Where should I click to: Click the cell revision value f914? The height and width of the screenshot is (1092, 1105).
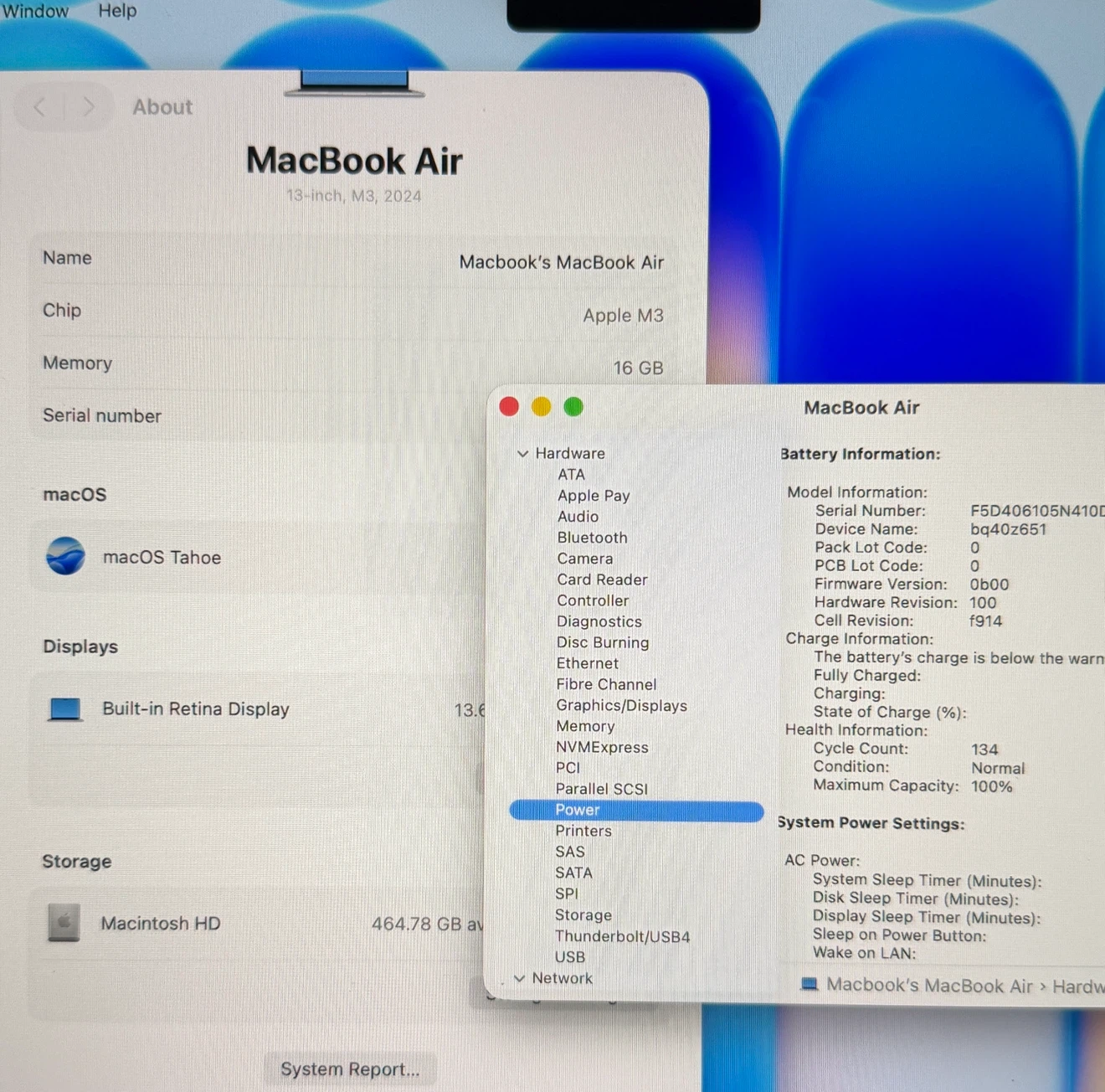(x=985, y=621)
